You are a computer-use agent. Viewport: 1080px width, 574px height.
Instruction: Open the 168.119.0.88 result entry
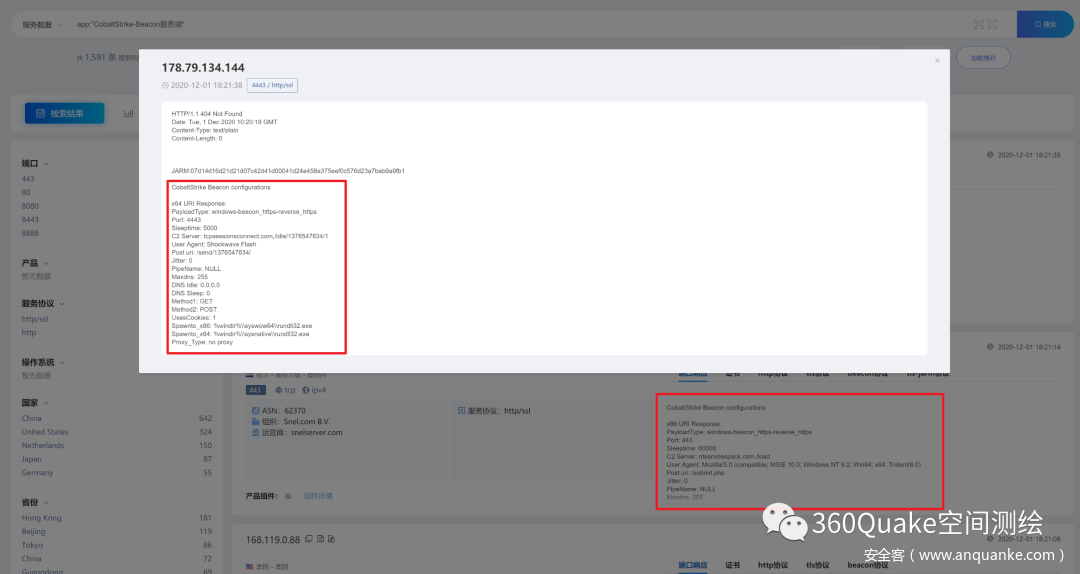[x=273, y=540]
